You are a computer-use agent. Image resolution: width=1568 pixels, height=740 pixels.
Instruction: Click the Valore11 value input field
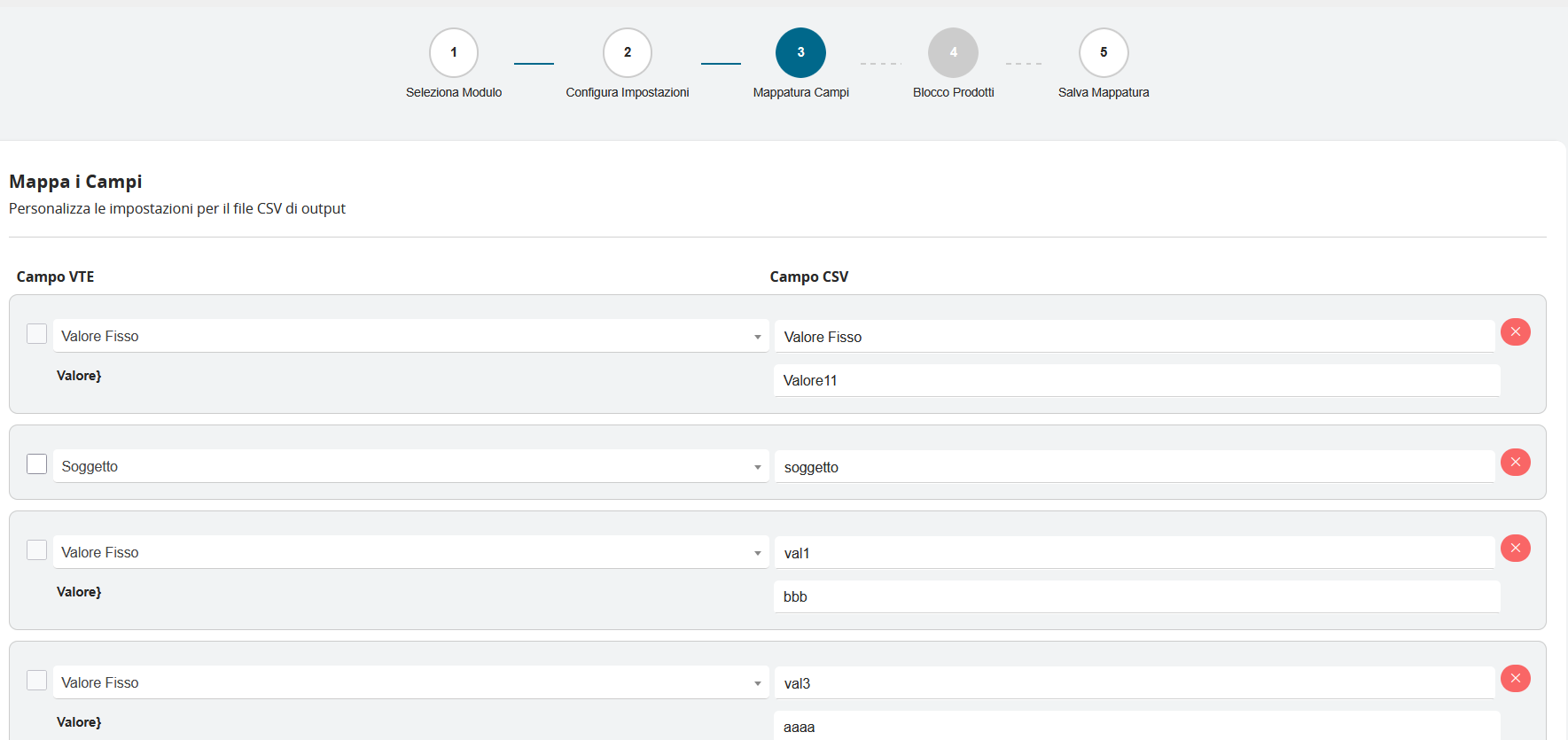coord(1136,381)
